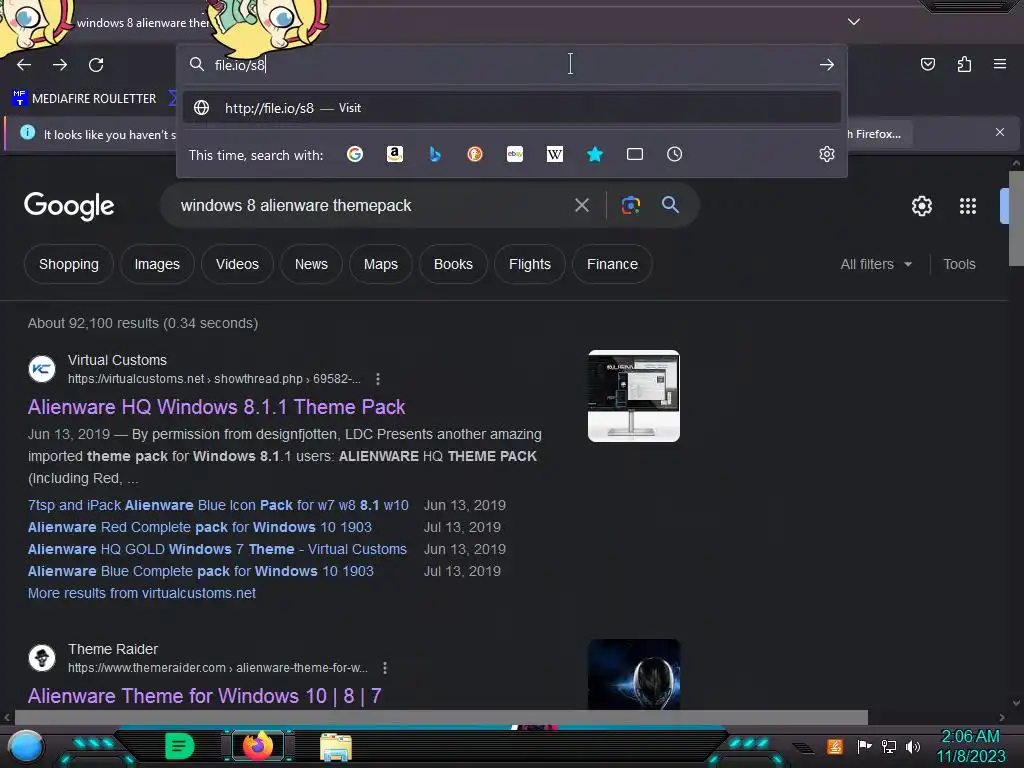Open the Tools option on Google
The image size is (1024, 768).
(959, 264)
